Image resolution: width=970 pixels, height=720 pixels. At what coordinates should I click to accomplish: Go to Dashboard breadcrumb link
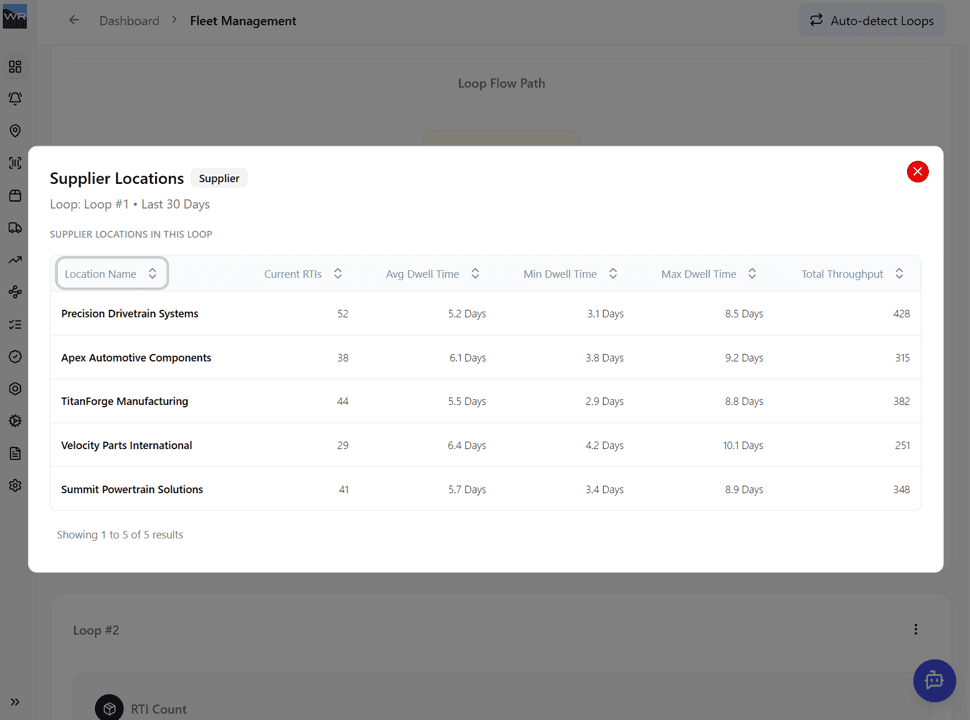click(129, 21)
